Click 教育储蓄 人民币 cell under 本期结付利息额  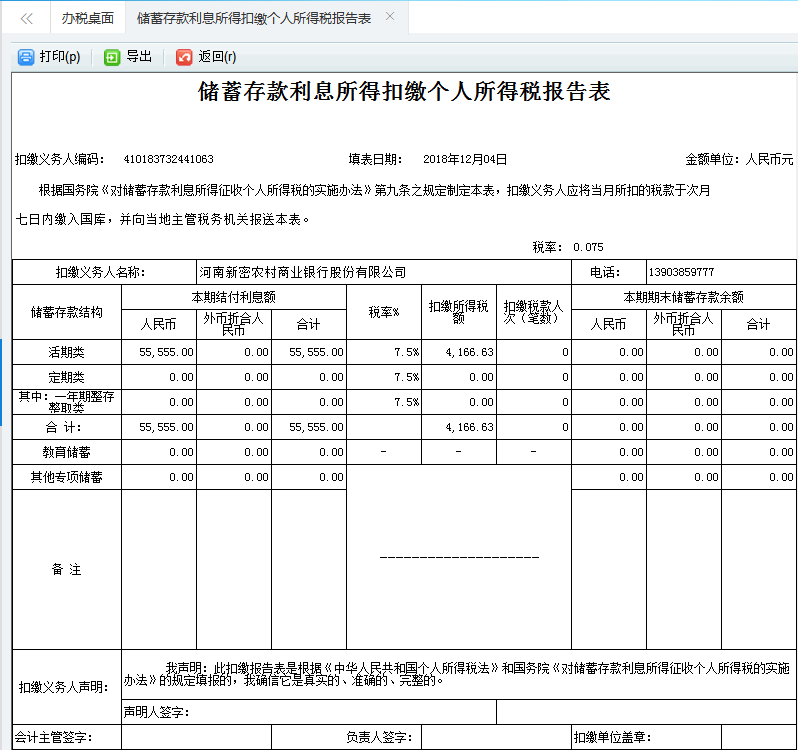point(159,452)
